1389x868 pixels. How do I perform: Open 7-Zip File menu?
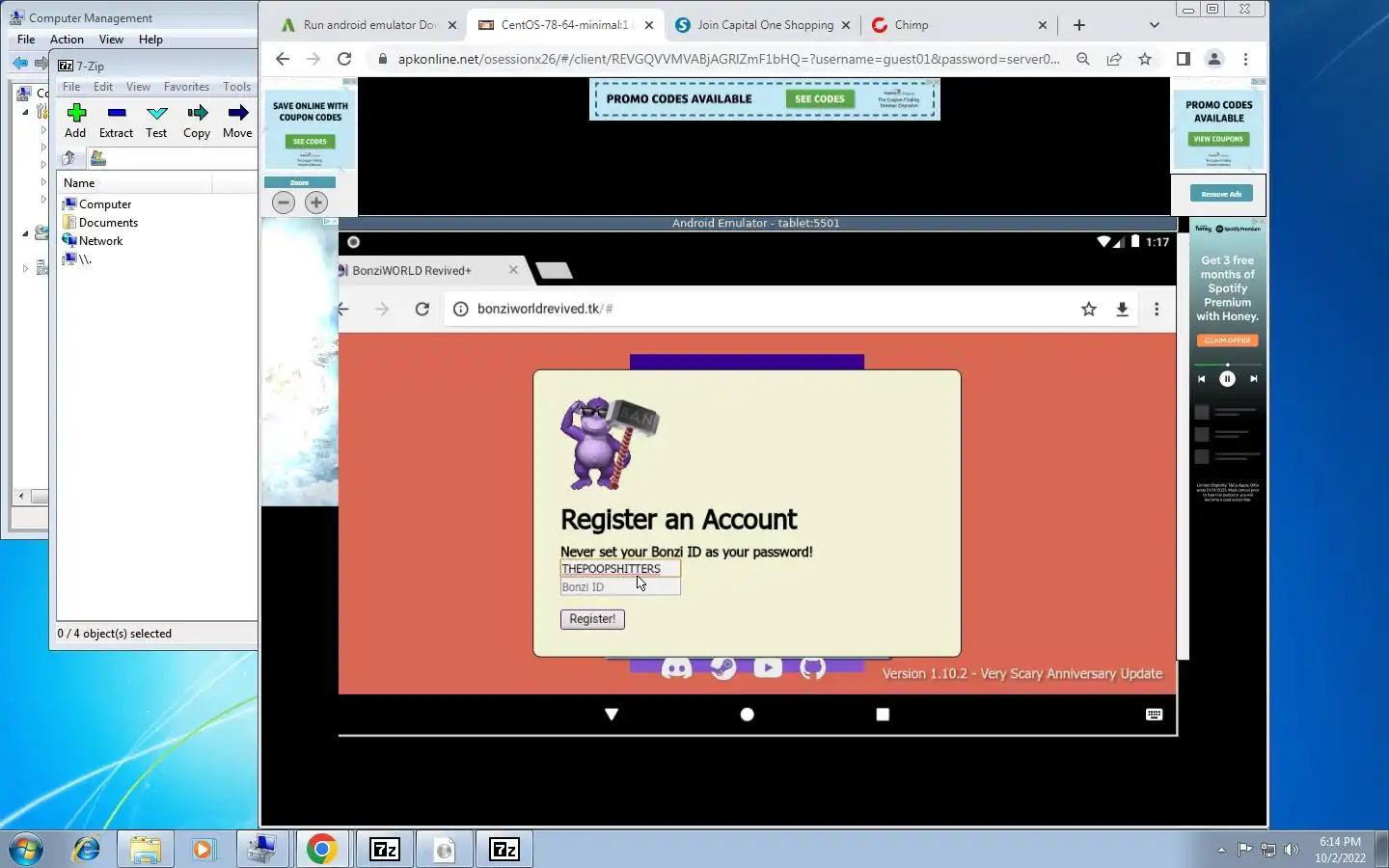(71, 87)
